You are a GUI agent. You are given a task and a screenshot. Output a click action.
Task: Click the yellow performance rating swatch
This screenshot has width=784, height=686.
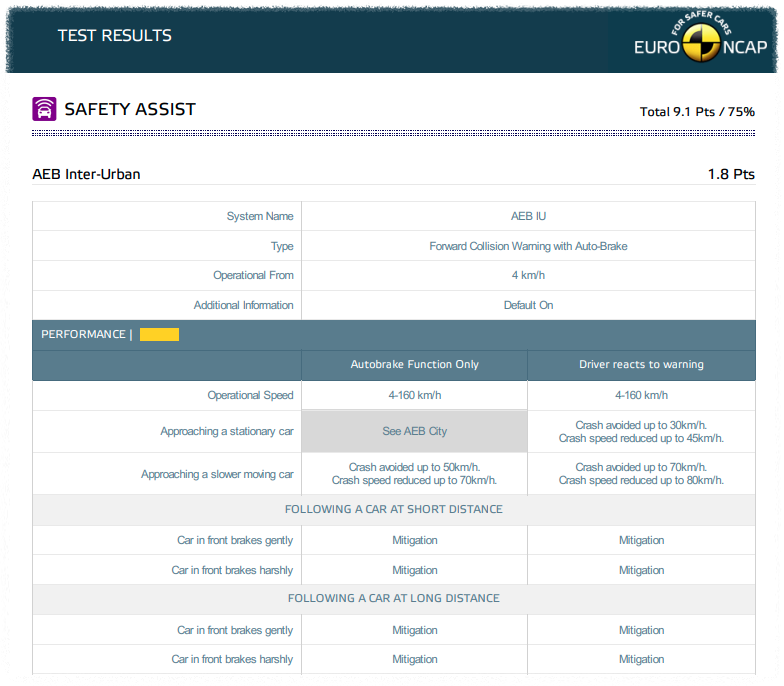pyautogui.click(x=159, y=334)
